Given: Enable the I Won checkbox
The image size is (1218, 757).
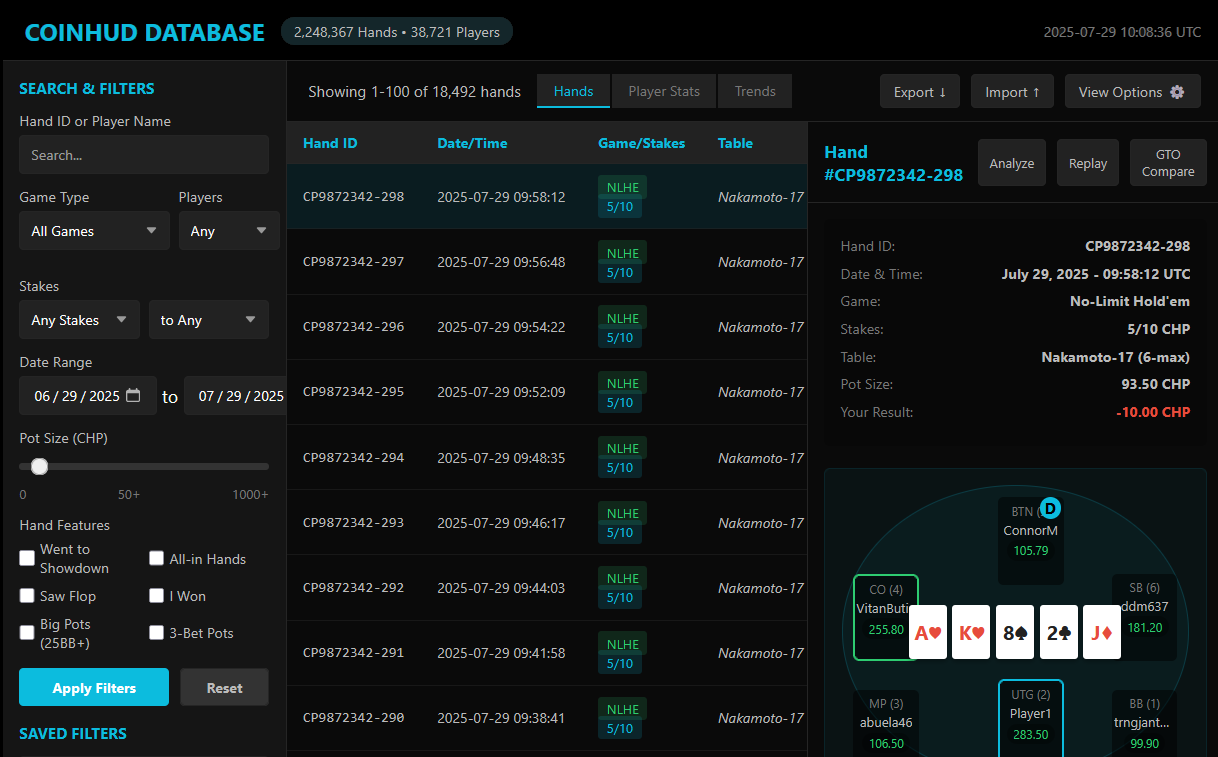Looking at the screenshot, I should 157,596.
